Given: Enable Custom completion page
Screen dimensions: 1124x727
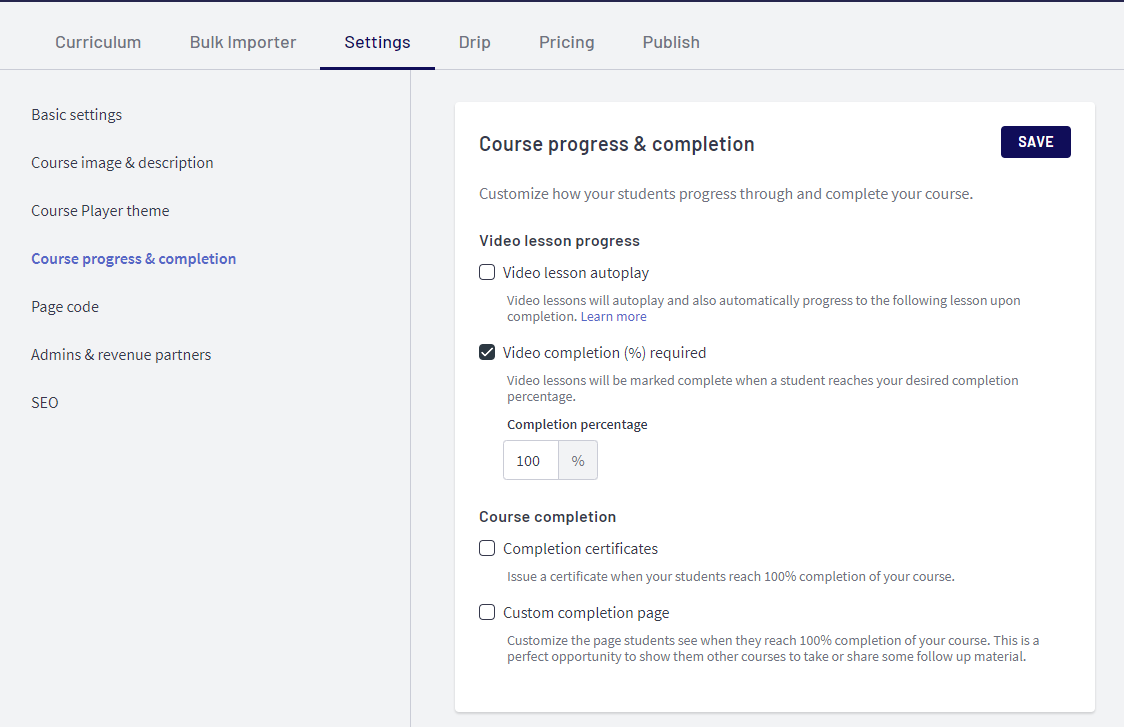Looking at the screenshot, I should tap(487, 612).
